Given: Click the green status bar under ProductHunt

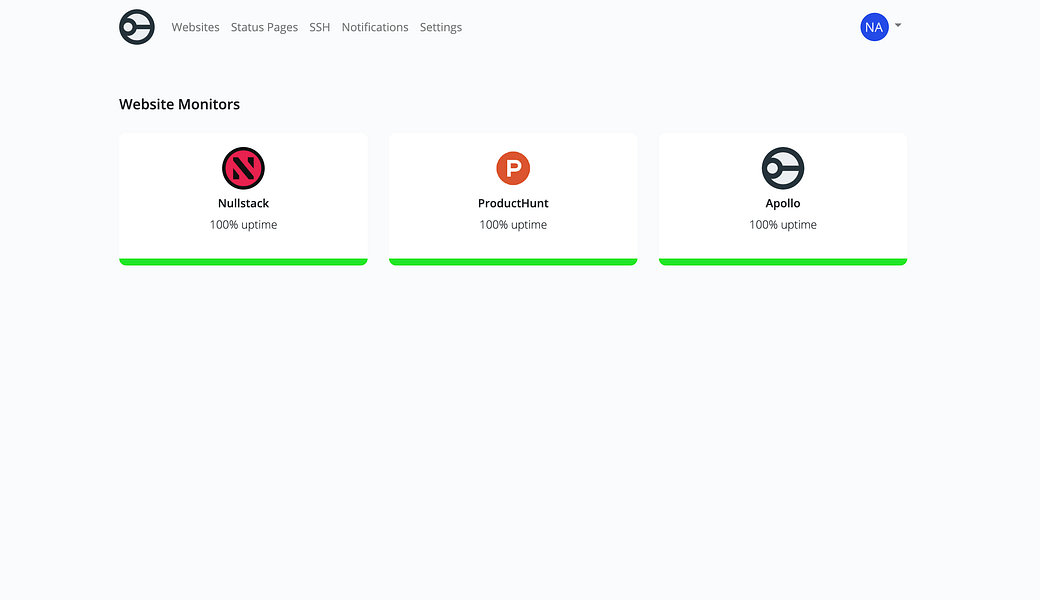Looking at the screenshot, I should (x=513, y=262).
